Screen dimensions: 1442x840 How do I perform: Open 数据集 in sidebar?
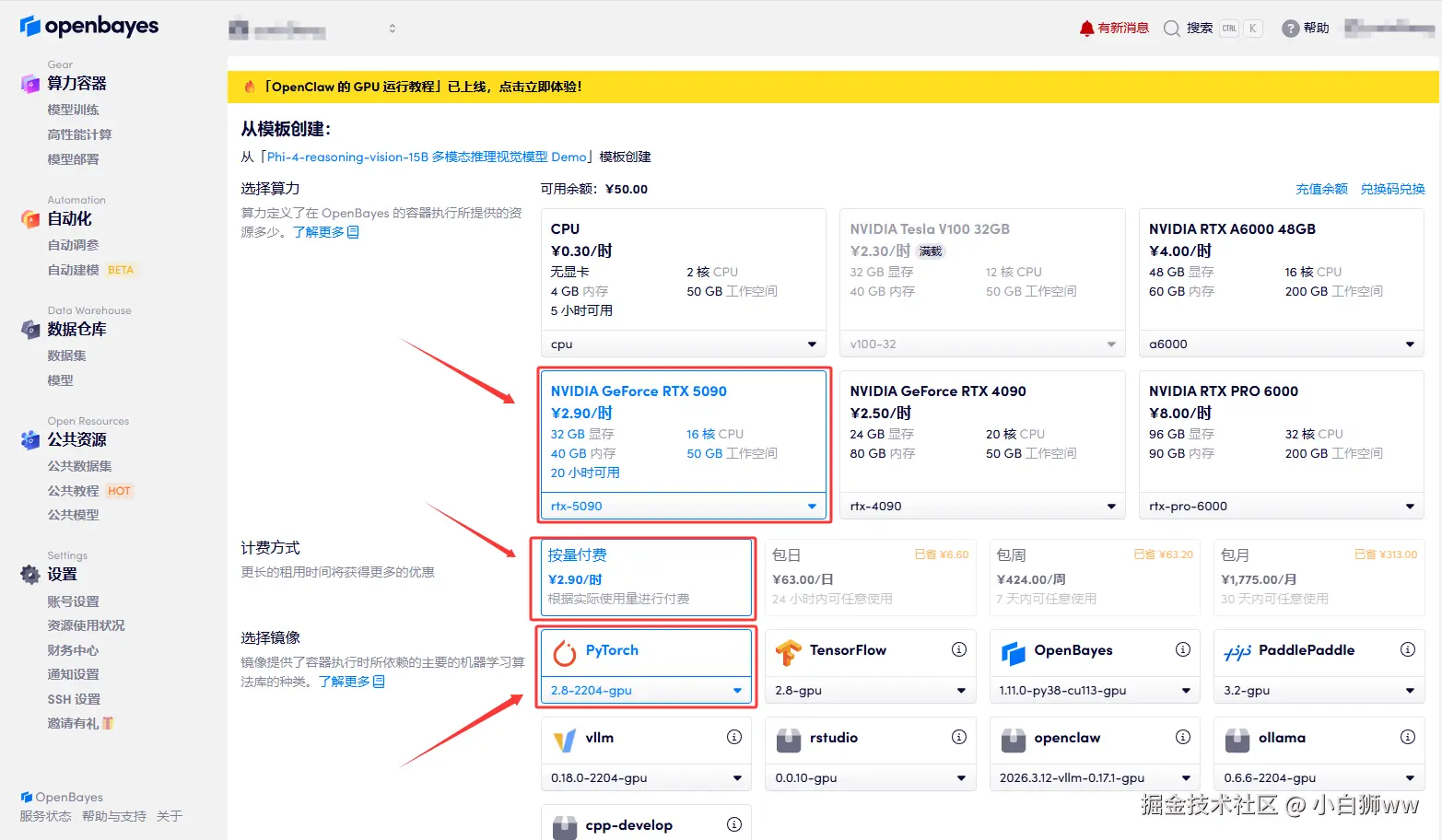(x=66, y=356)
